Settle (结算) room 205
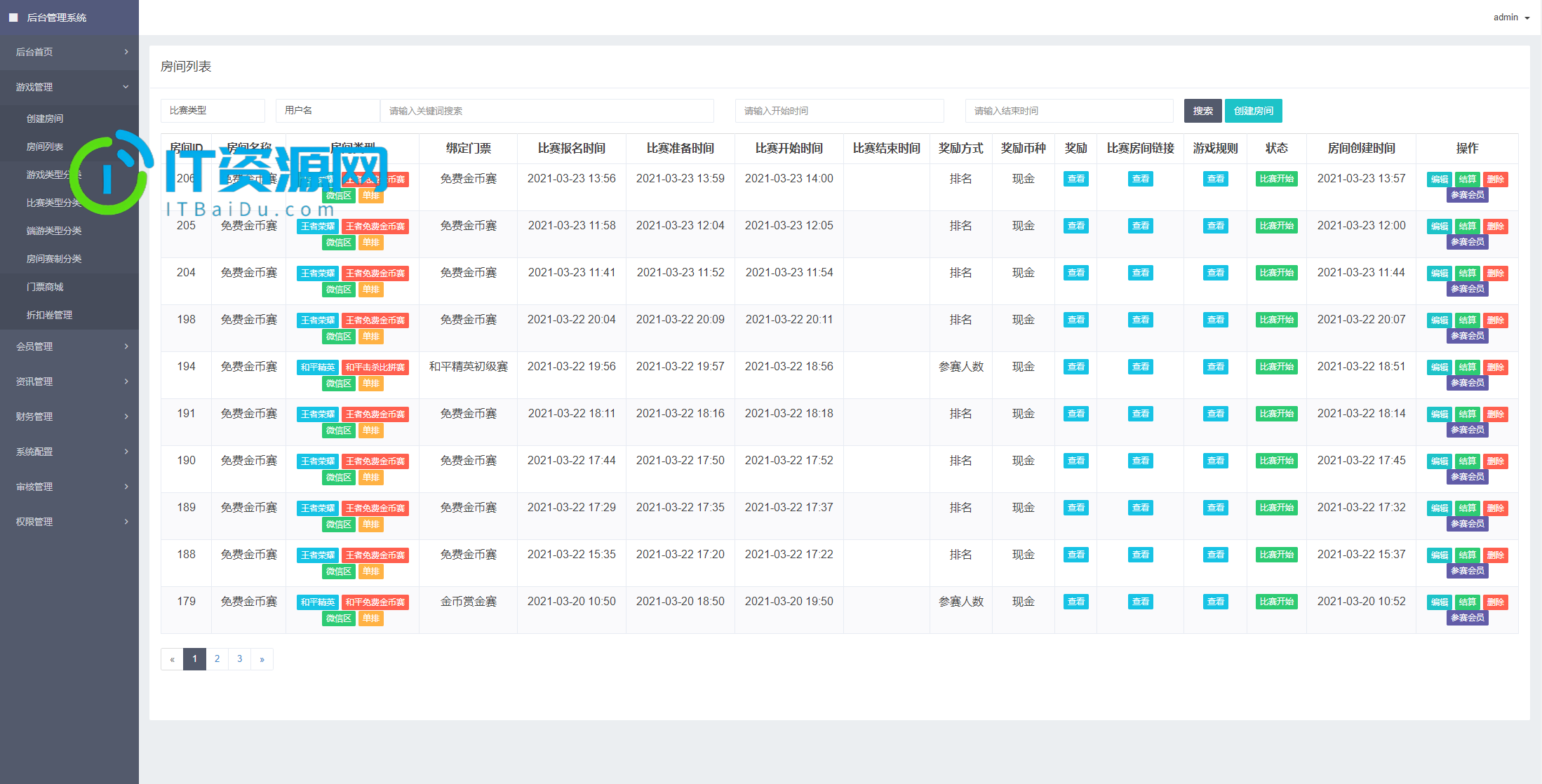The height and width of the screenshot is (784, 1542). click(1467, 227)
